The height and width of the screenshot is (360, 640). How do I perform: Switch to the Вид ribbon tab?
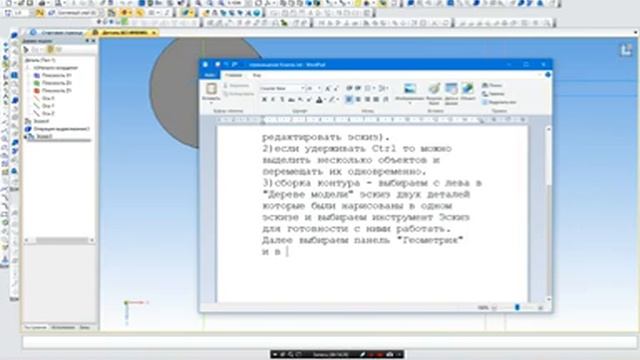256,75
